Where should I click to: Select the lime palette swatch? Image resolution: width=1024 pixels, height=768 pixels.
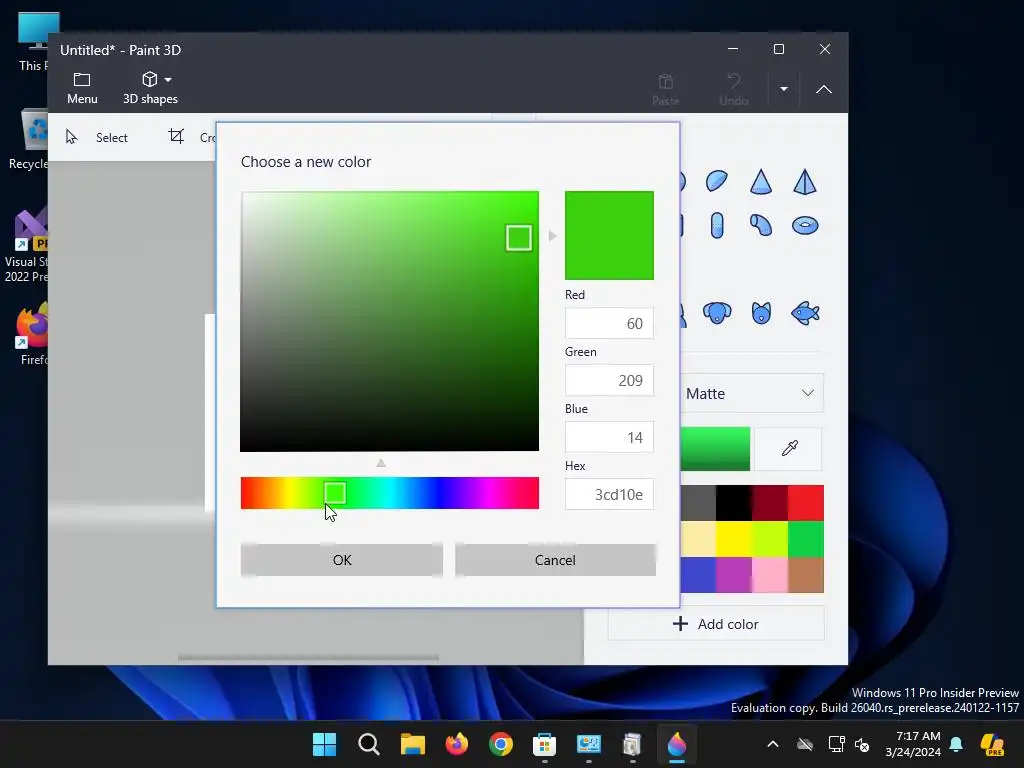tap(769, 539)
